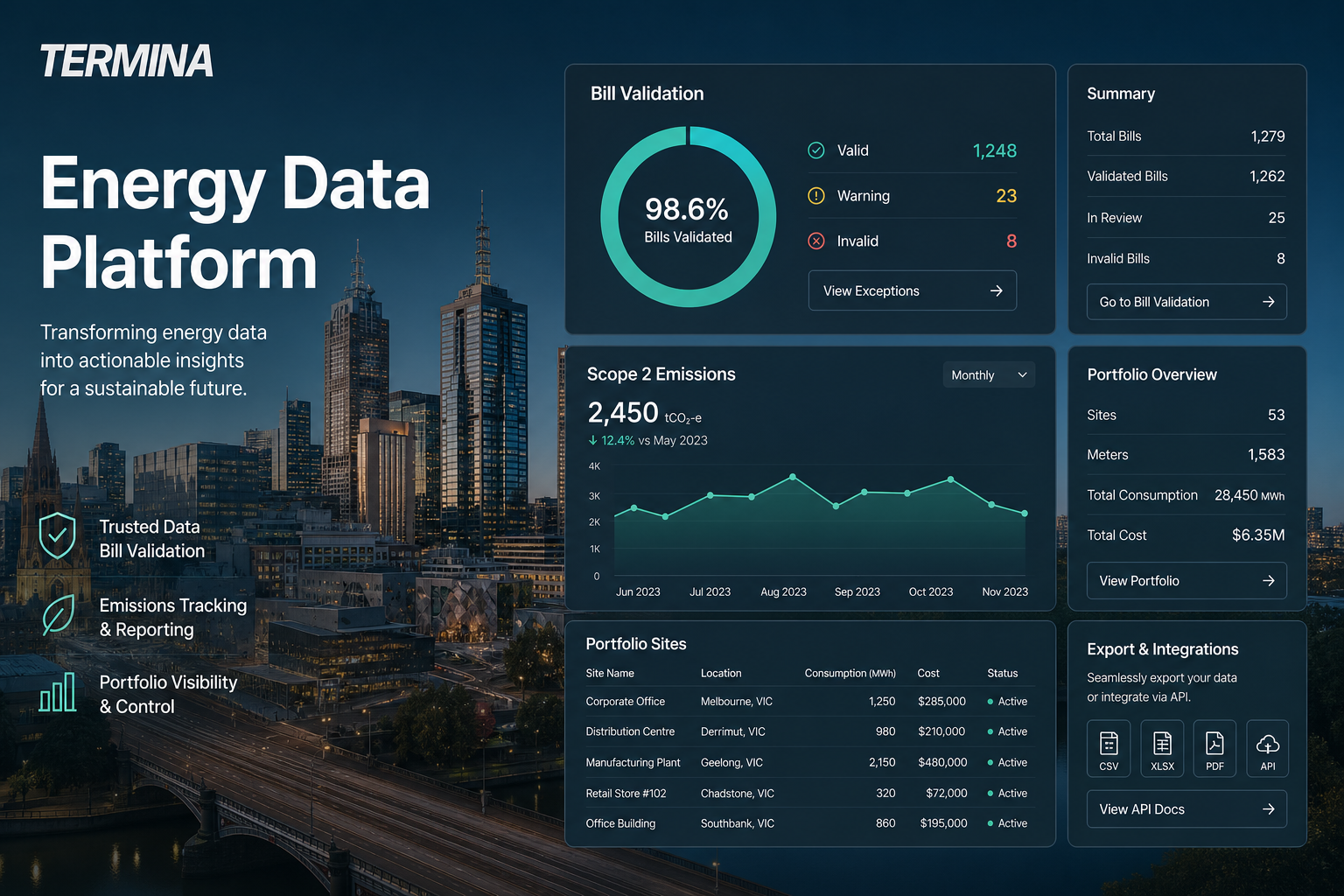1344x896 pixels.
Task: Click the Valid count 1,248
Action: point(995,150)
